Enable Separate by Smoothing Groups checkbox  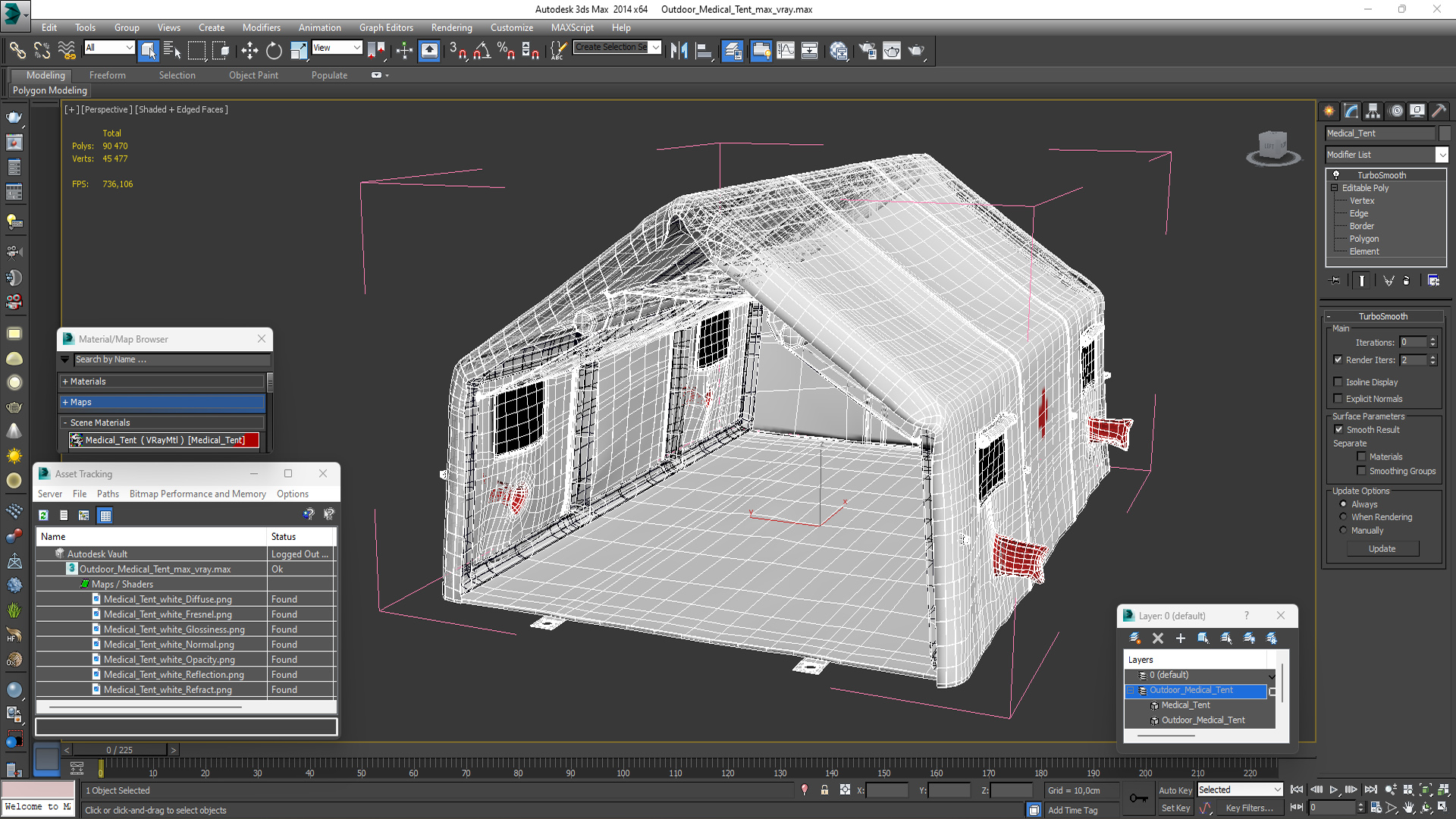(x=1361, y=471)
